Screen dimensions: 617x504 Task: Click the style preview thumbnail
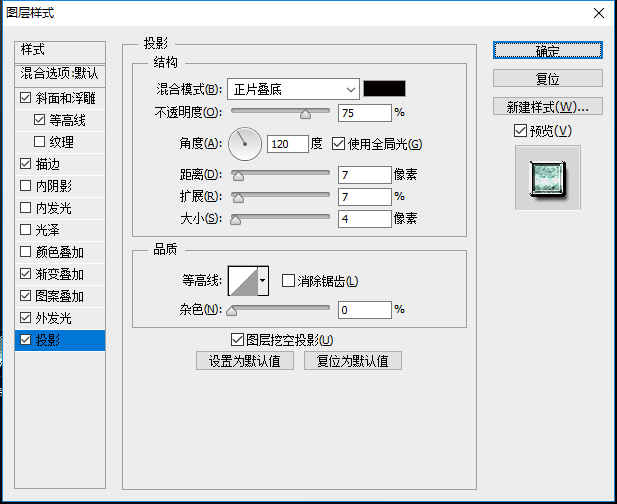point(547,177)
